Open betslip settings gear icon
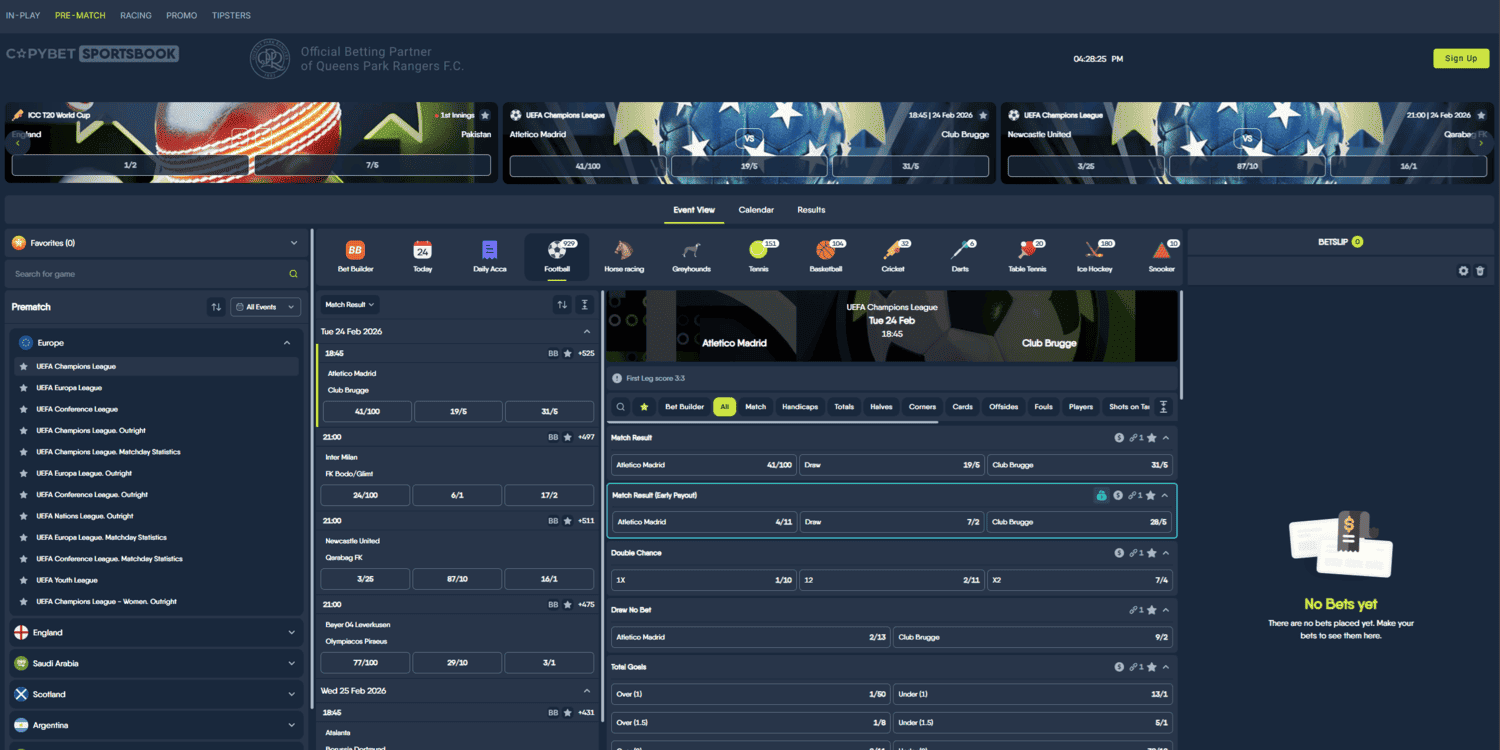The height and width of the screenshot is (750, 1500). coord(1464,271)
